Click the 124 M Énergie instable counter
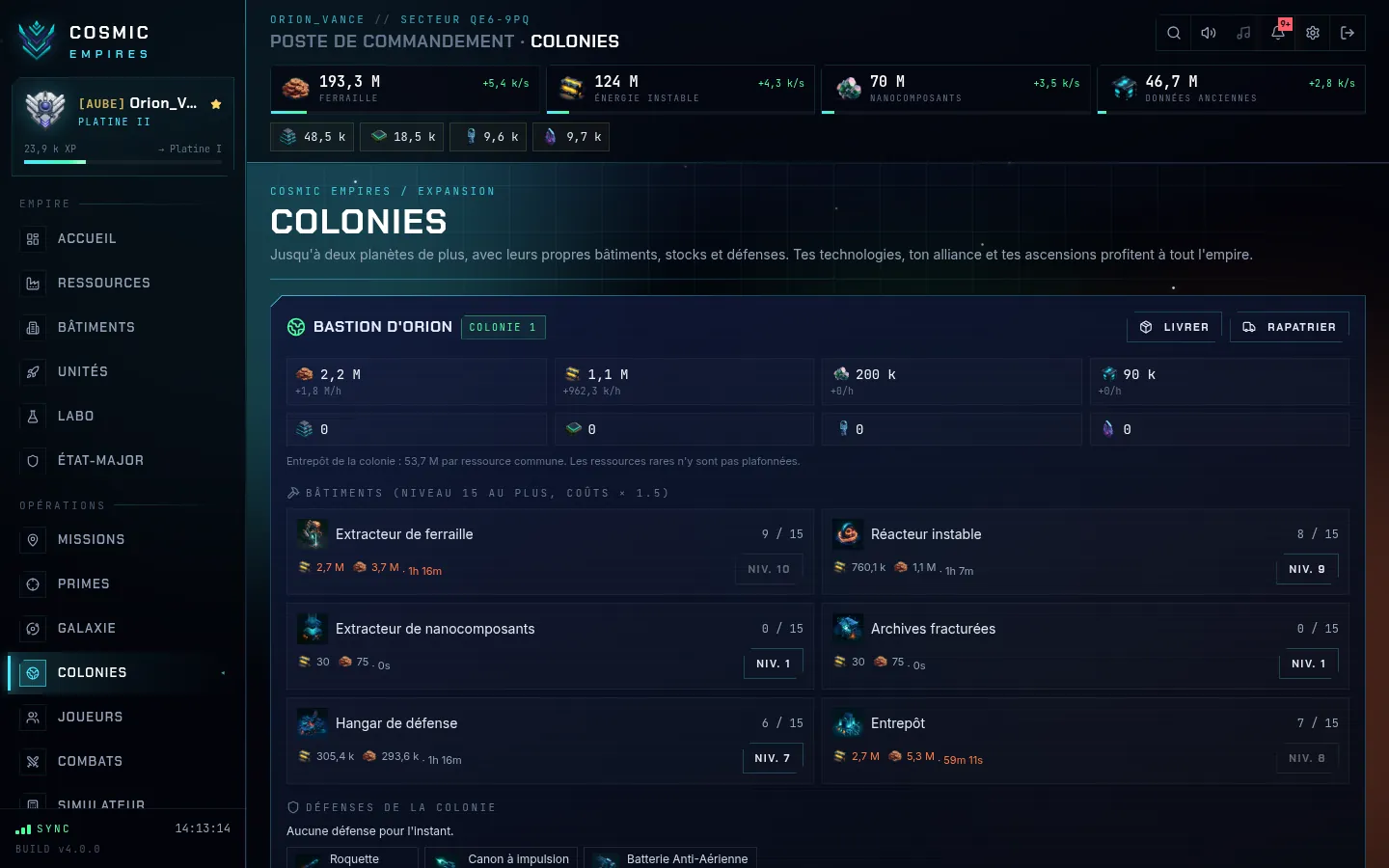This screenshot has height=868, width=1389. coord(680,90)
